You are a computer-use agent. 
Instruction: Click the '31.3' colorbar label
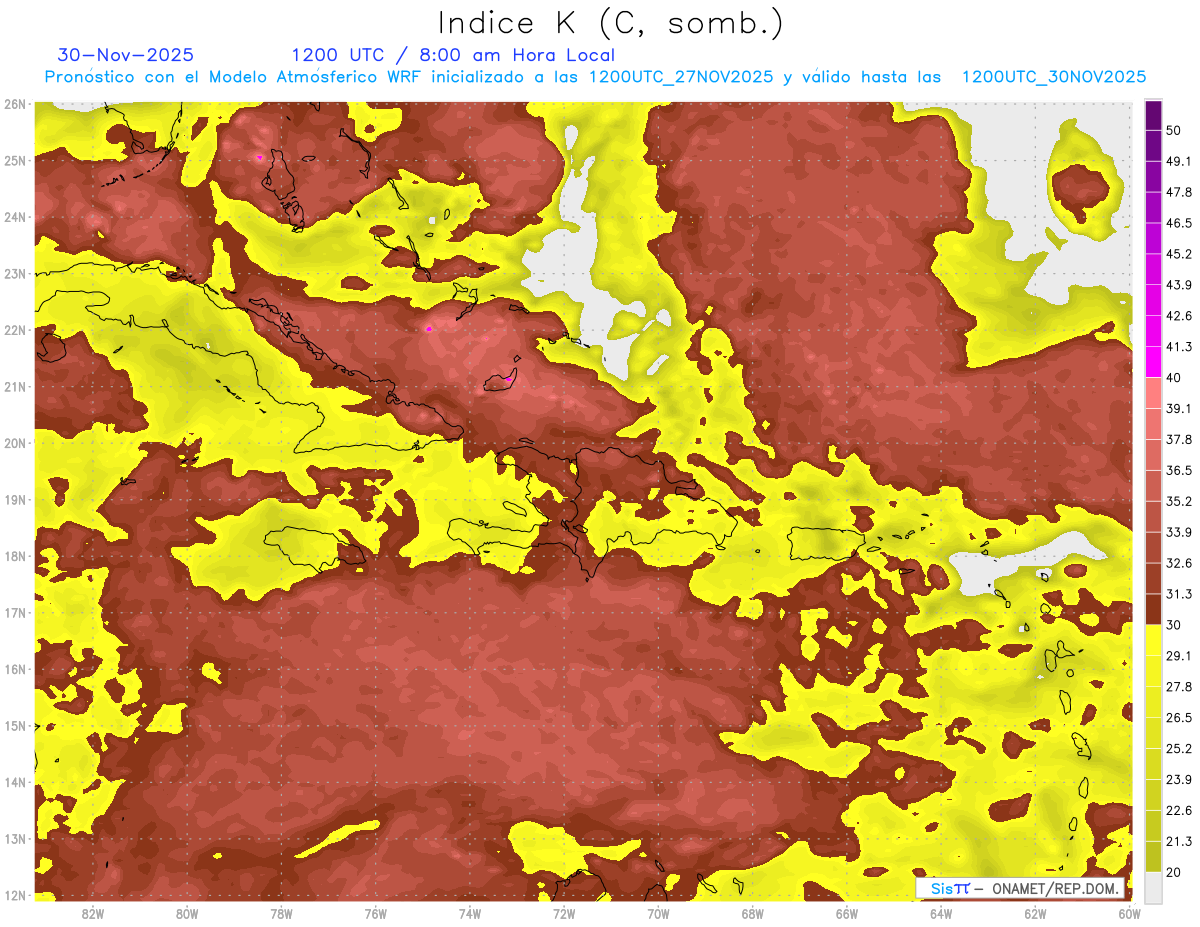coord(1177,594)
